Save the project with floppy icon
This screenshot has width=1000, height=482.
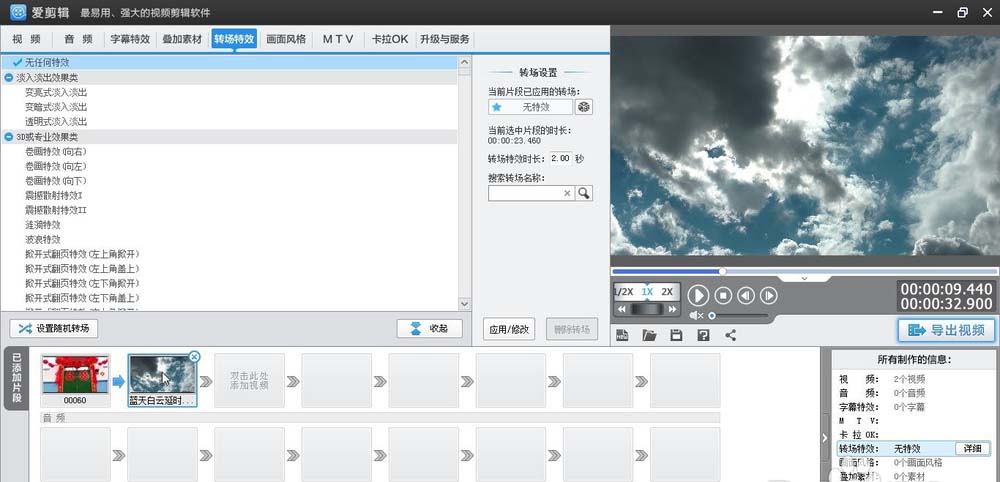click(677, 335)
